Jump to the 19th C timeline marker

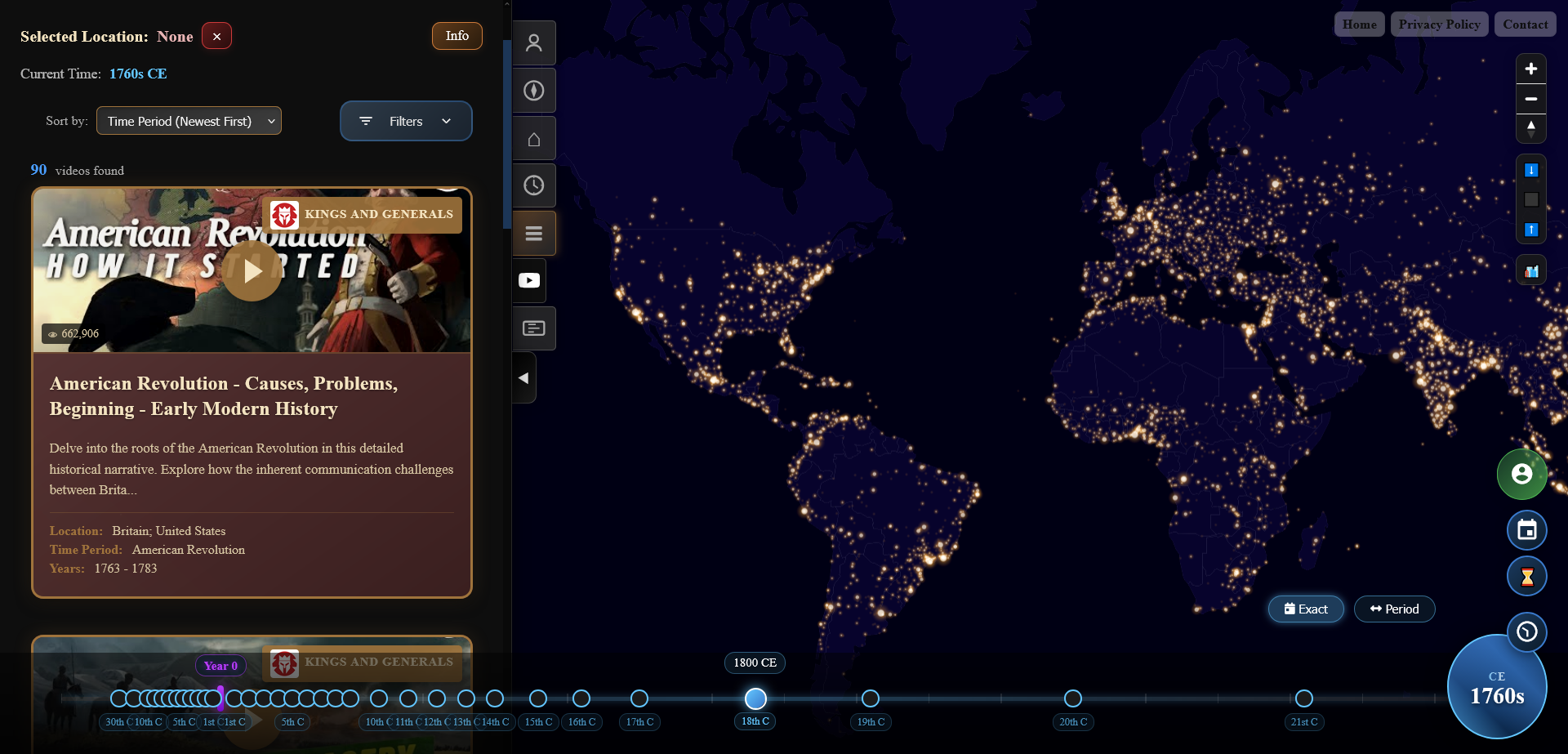click(871, 698)
